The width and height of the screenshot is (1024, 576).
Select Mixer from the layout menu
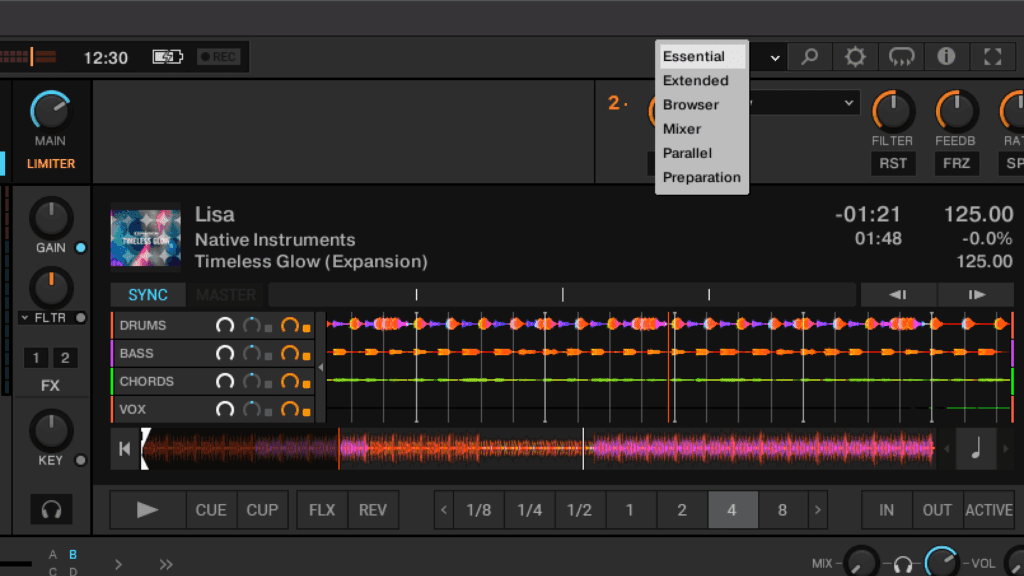point(682,129)
